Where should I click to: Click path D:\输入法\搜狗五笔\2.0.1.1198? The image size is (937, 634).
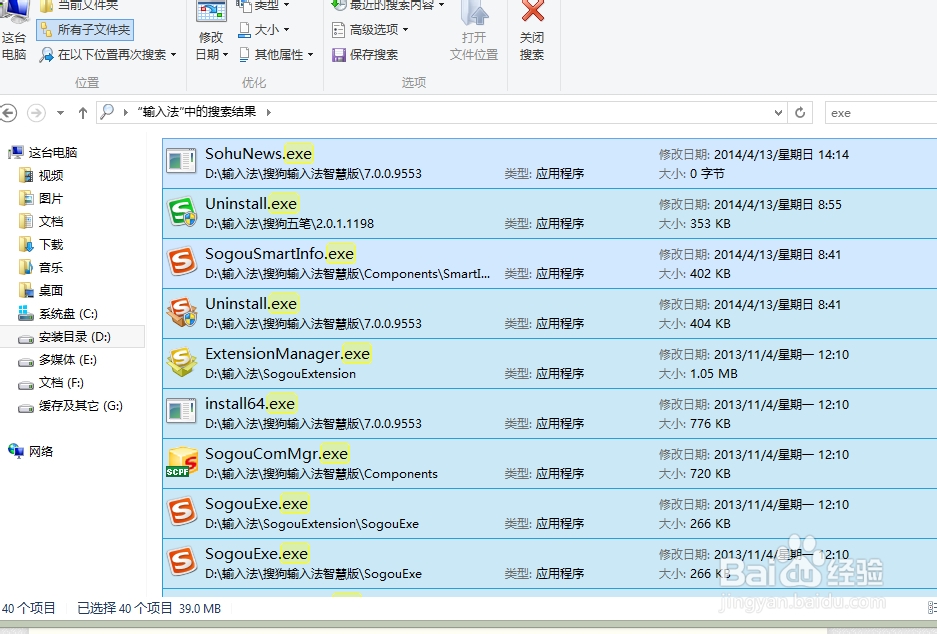point(289,223)
